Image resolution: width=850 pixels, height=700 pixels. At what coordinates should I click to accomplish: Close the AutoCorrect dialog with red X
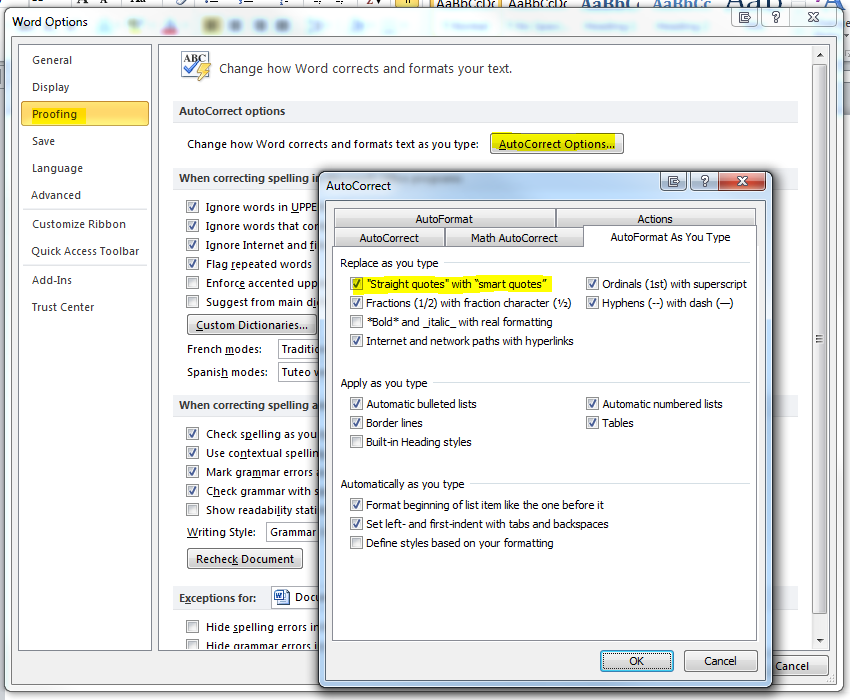tap(742, 181)
